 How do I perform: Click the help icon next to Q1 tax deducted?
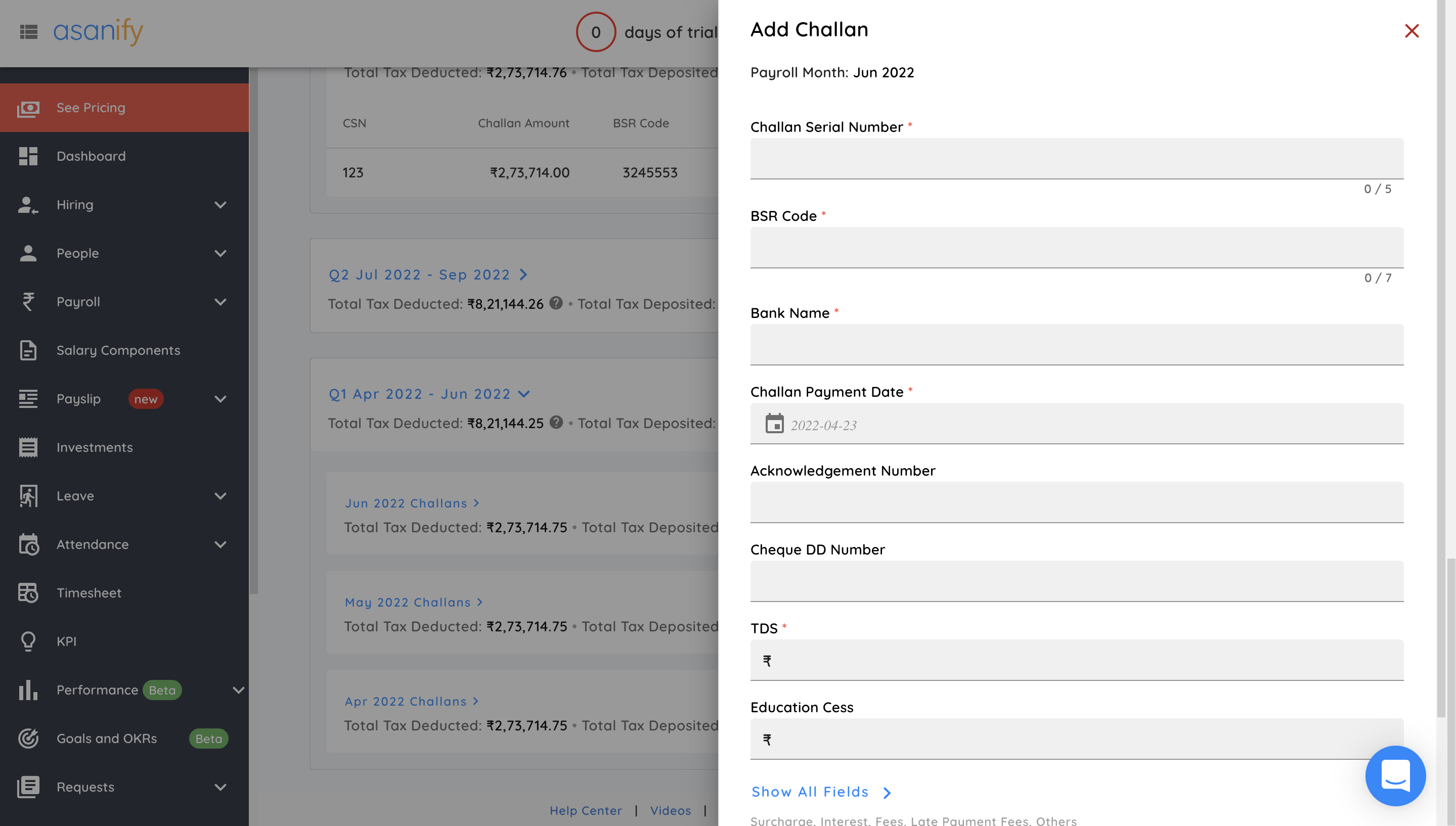coord(556,423)
